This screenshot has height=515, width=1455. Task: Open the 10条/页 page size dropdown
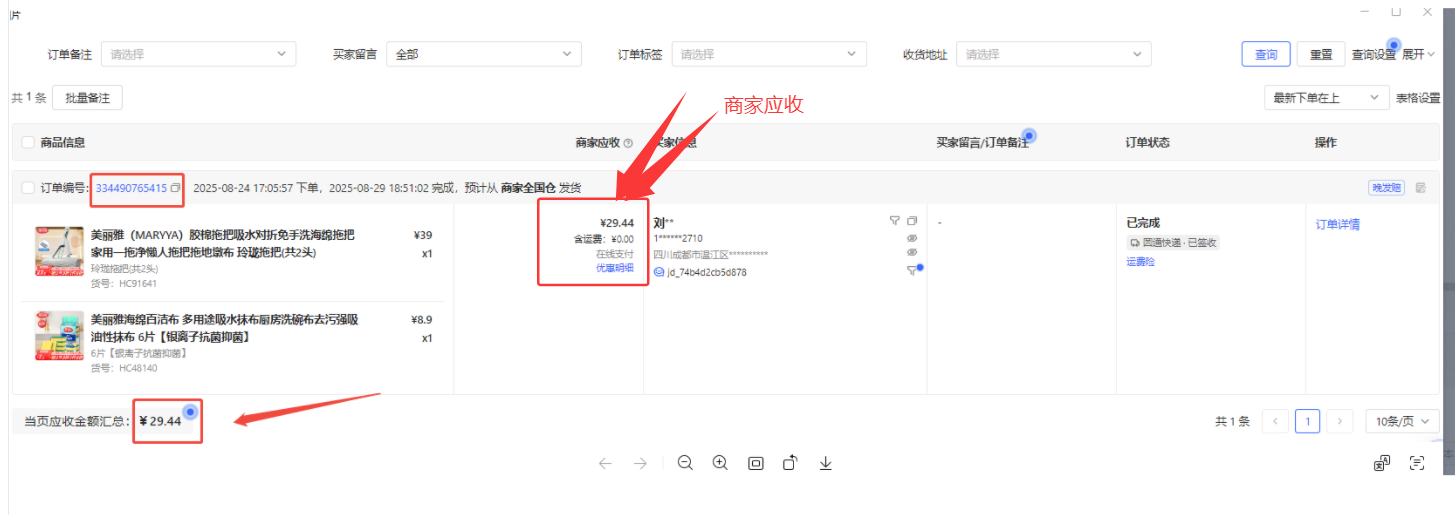pyautogui.click(x=1402, y=422)
